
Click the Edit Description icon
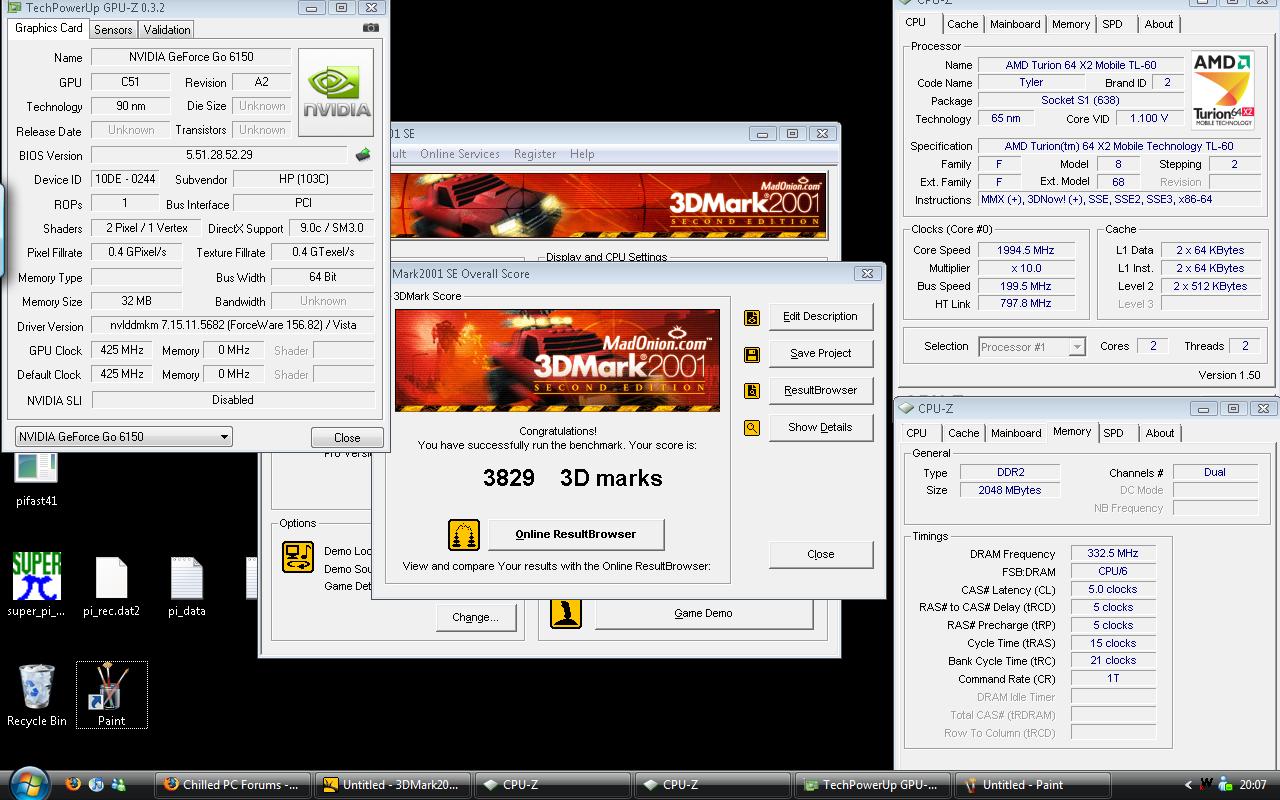point(752,317)
